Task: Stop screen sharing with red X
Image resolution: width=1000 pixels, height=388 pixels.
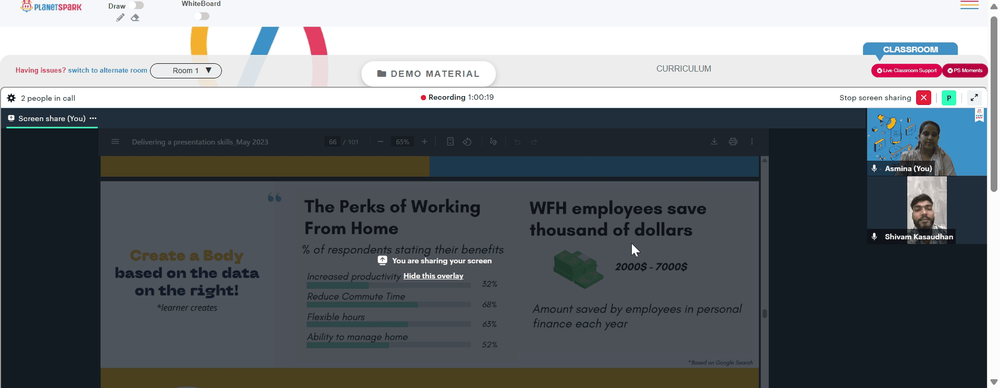Action: click(x=923, y=98)
